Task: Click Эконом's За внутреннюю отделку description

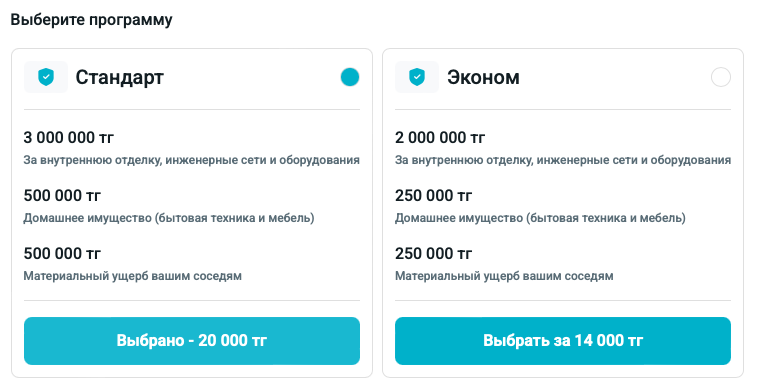Action: pos(563,160)
